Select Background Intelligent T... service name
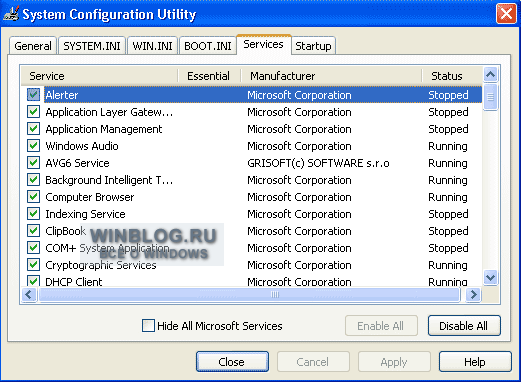This screenshot has height=382, width=521. pos(109,180)
